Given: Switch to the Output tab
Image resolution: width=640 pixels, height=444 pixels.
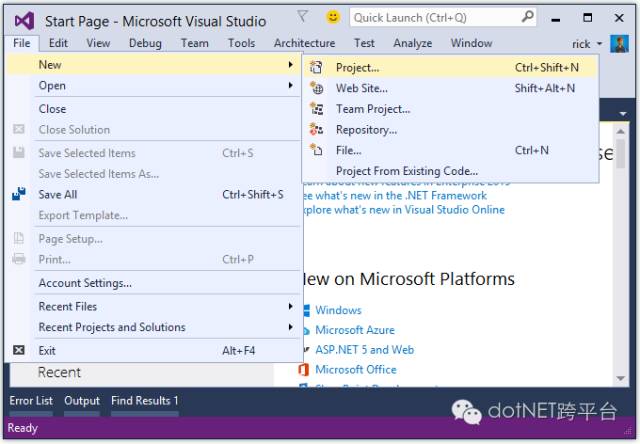Looking at the screenshot, I should click(x=82, y=401).
